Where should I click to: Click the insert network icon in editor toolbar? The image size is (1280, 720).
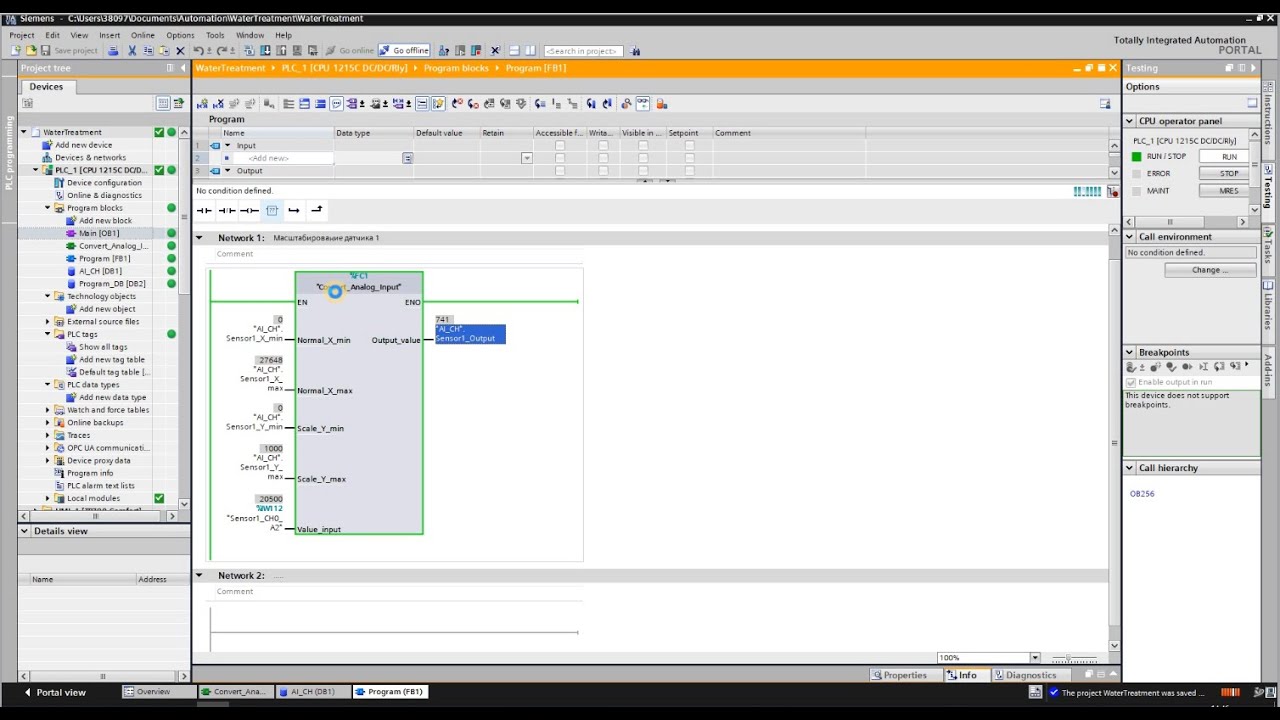(204, 103)
